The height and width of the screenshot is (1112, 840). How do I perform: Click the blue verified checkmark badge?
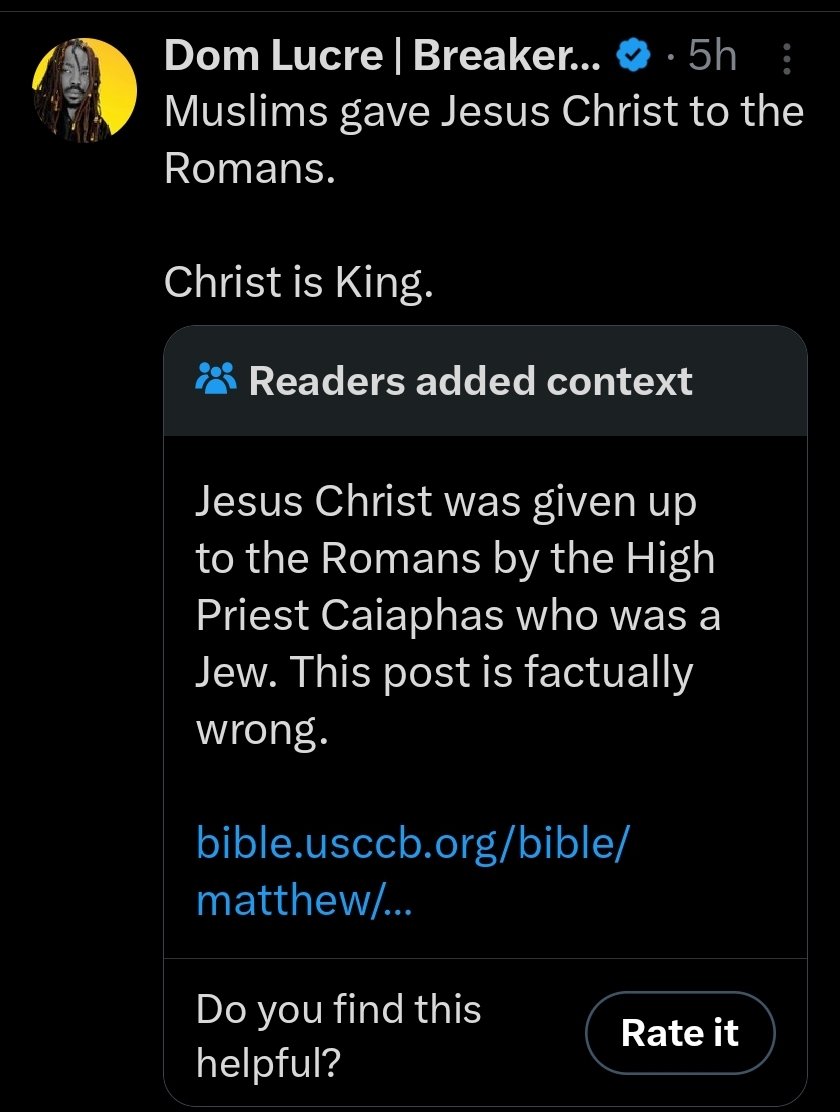(x=633, y=57)
